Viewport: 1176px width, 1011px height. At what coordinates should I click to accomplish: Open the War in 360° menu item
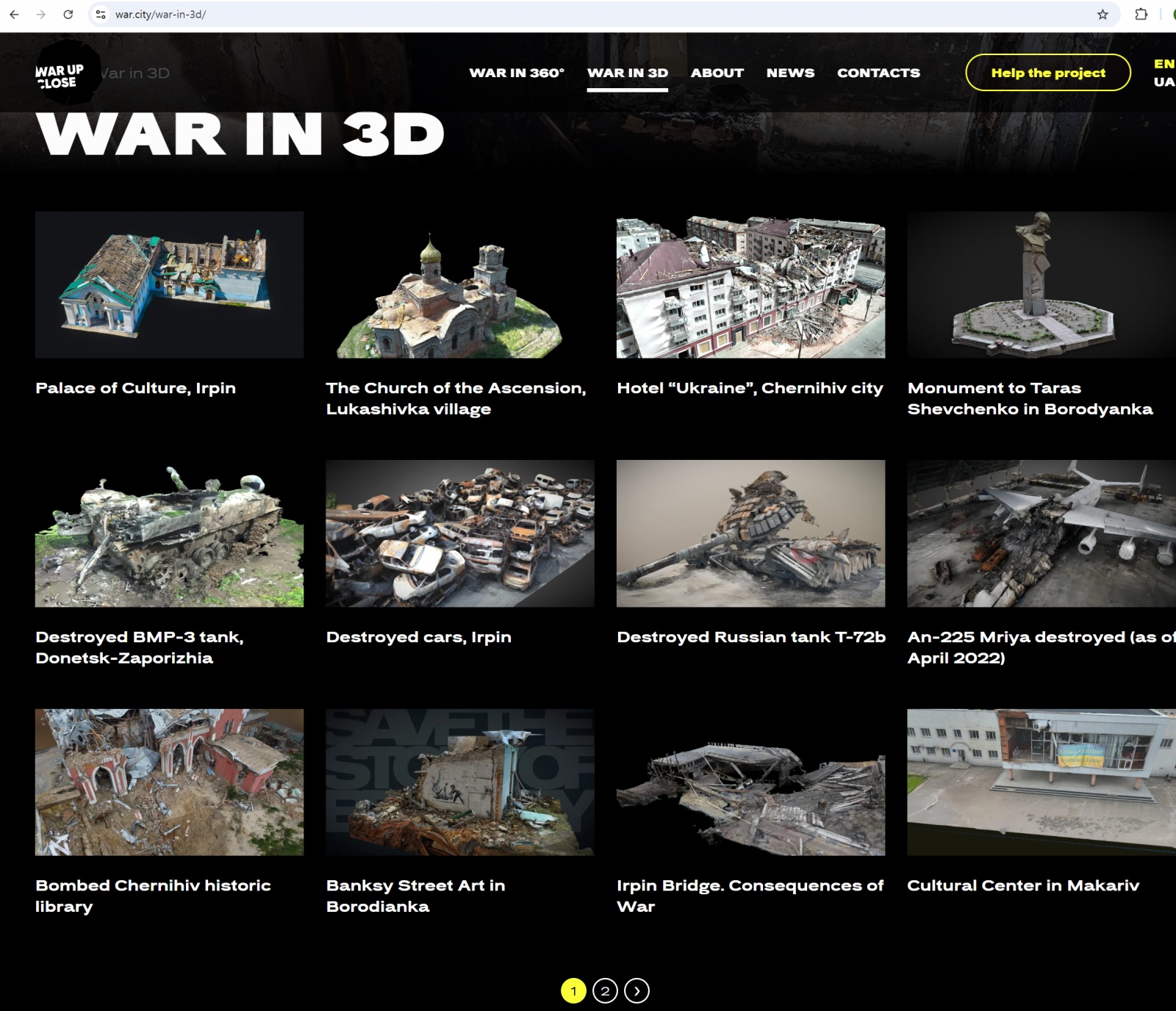[517, 73]
